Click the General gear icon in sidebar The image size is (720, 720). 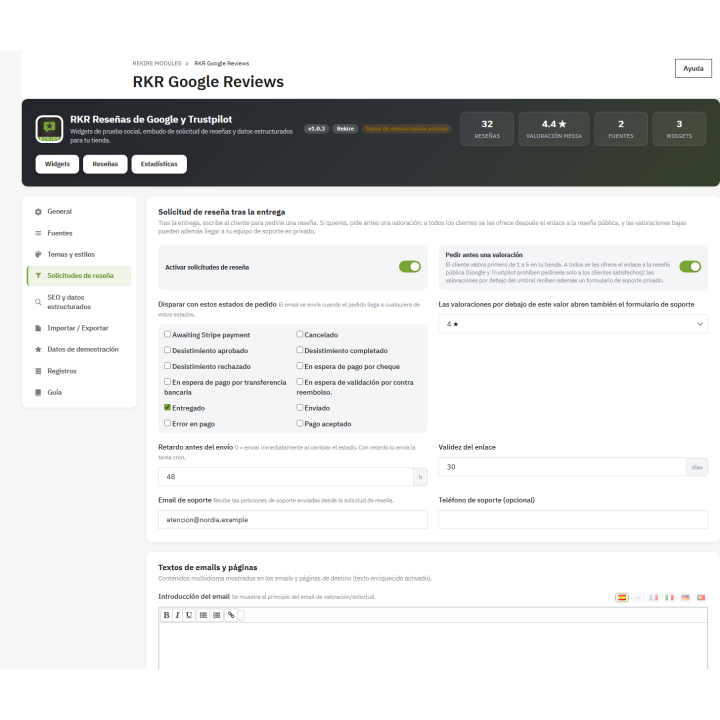38,212
